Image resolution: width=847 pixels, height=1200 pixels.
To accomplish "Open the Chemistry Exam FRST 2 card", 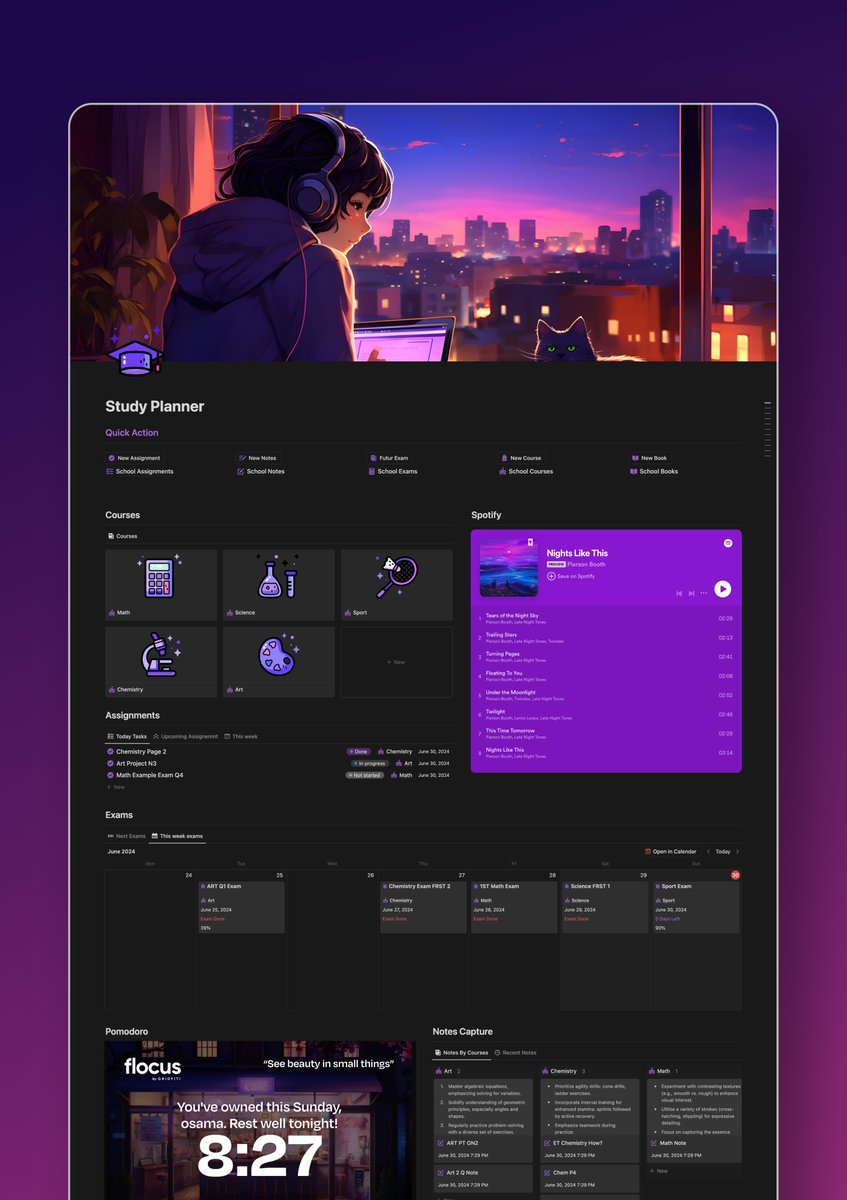I will point(423,907).
